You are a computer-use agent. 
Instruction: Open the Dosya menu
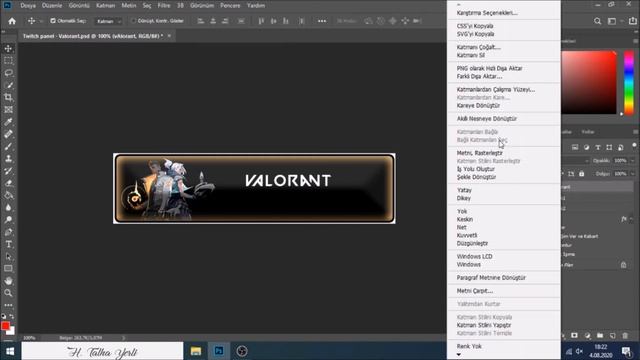coord(28,6)
